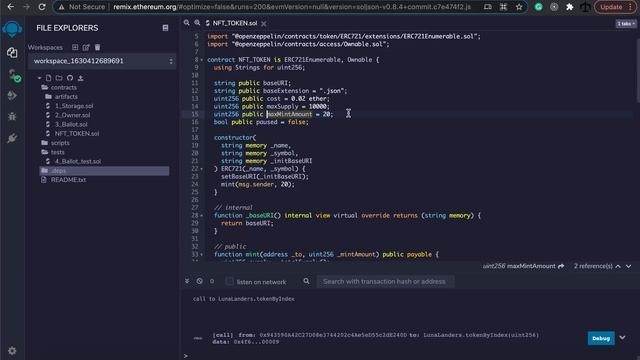
Task: Fold the contract at line 8
Action: pyautogui.click(x=202, y=60)
